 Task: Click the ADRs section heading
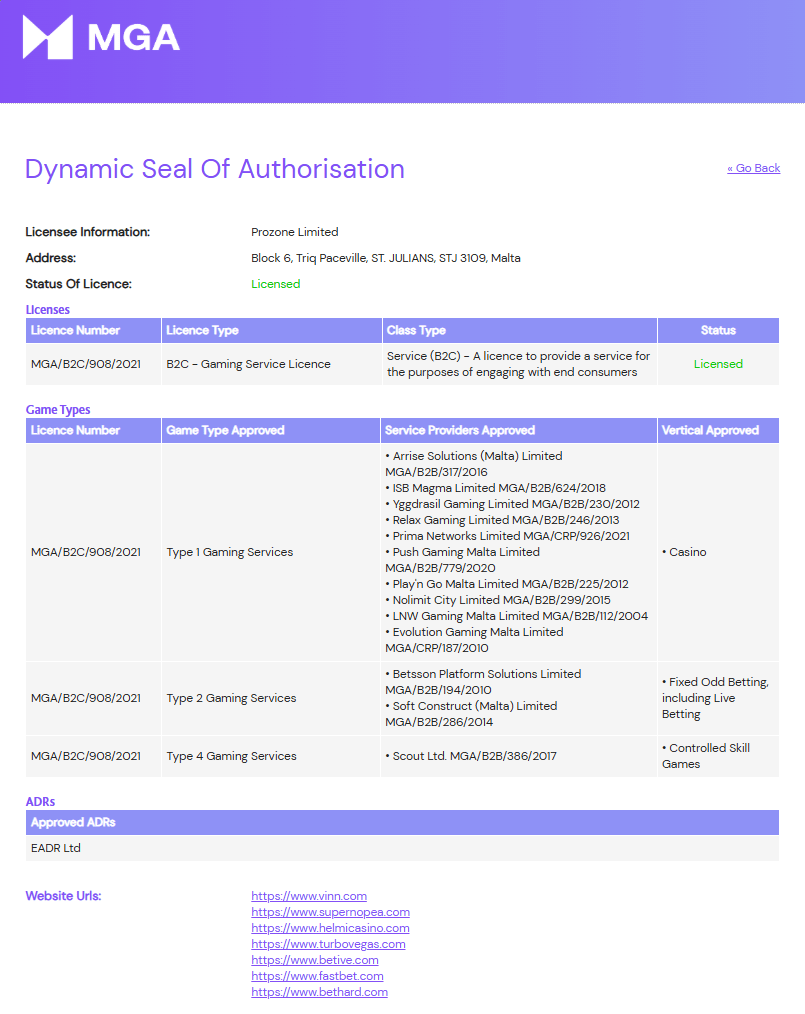[40, 802]
